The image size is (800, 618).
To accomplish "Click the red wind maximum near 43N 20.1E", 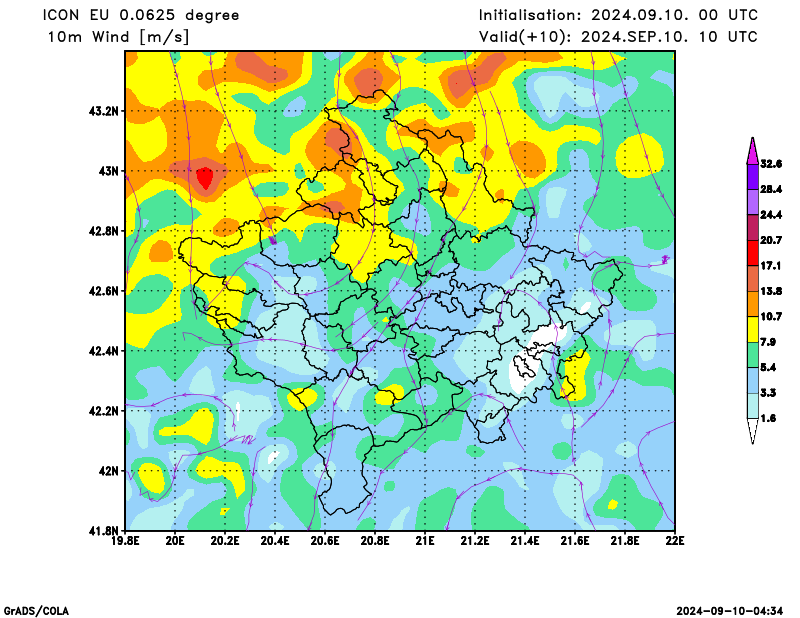I will 205,178.
